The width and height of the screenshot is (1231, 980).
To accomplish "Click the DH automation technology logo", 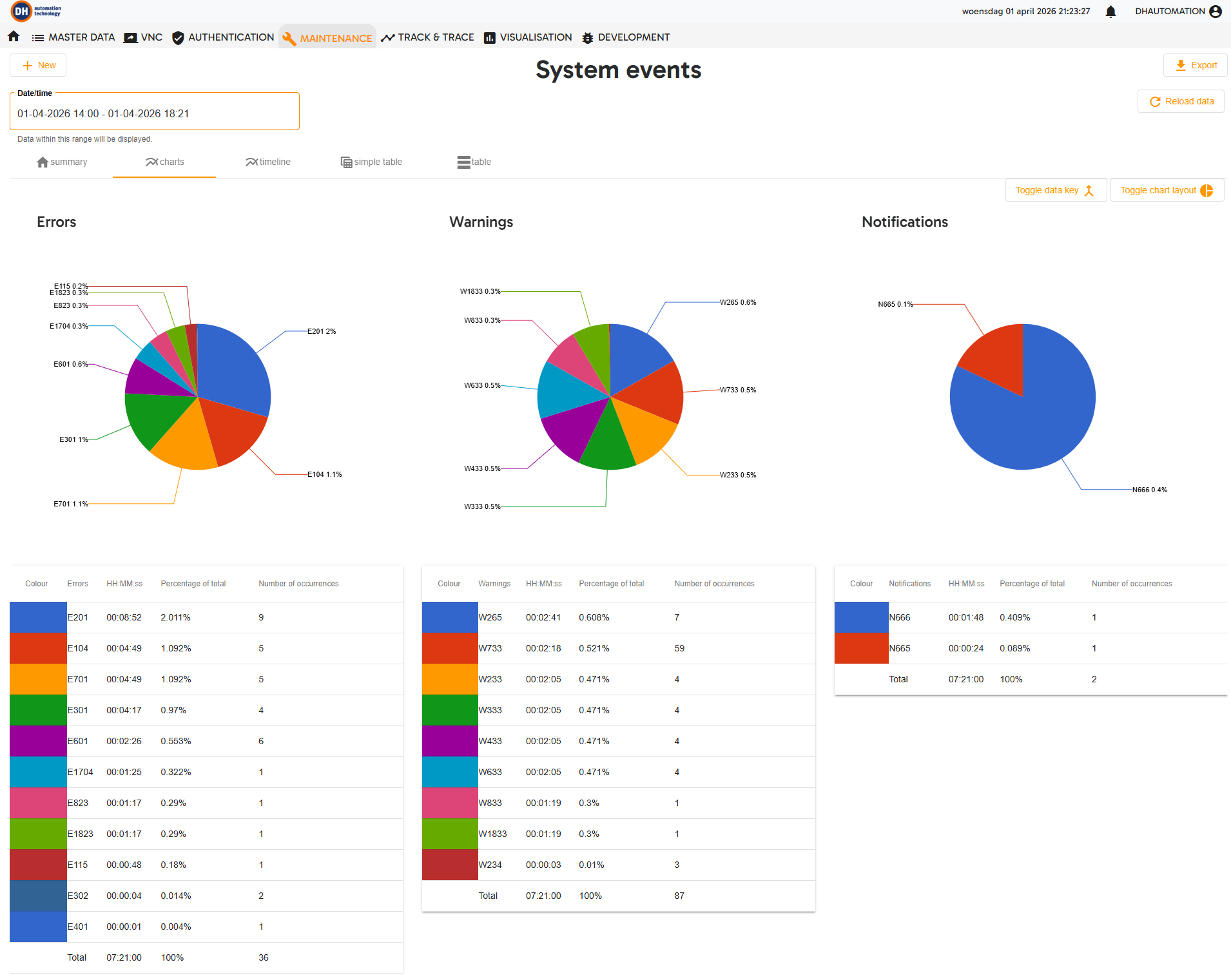I will (x=36, y=11).
